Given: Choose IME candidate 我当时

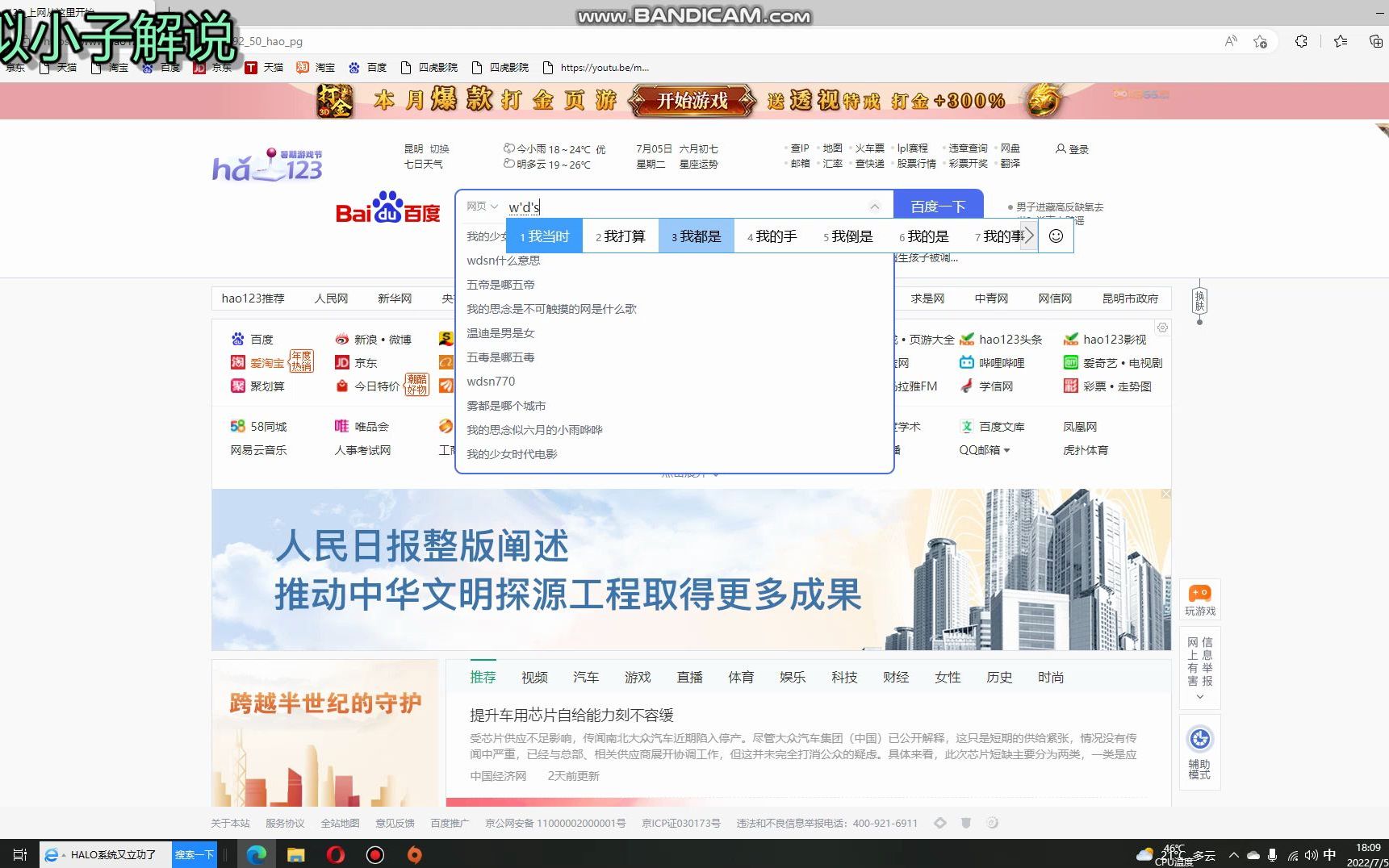Looking at the screenshot, I should coord(545,236).
